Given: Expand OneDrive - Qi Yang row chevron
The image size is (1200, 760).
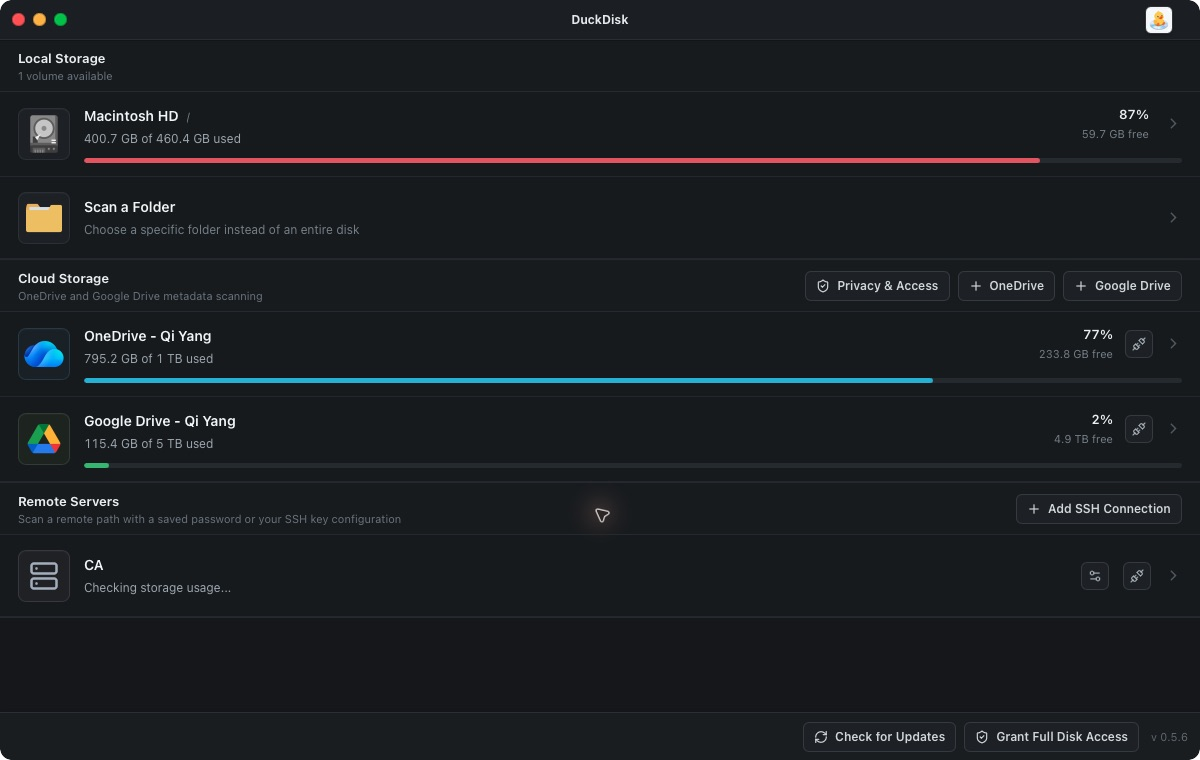Looking at the screenshot, I should 1173,344.
